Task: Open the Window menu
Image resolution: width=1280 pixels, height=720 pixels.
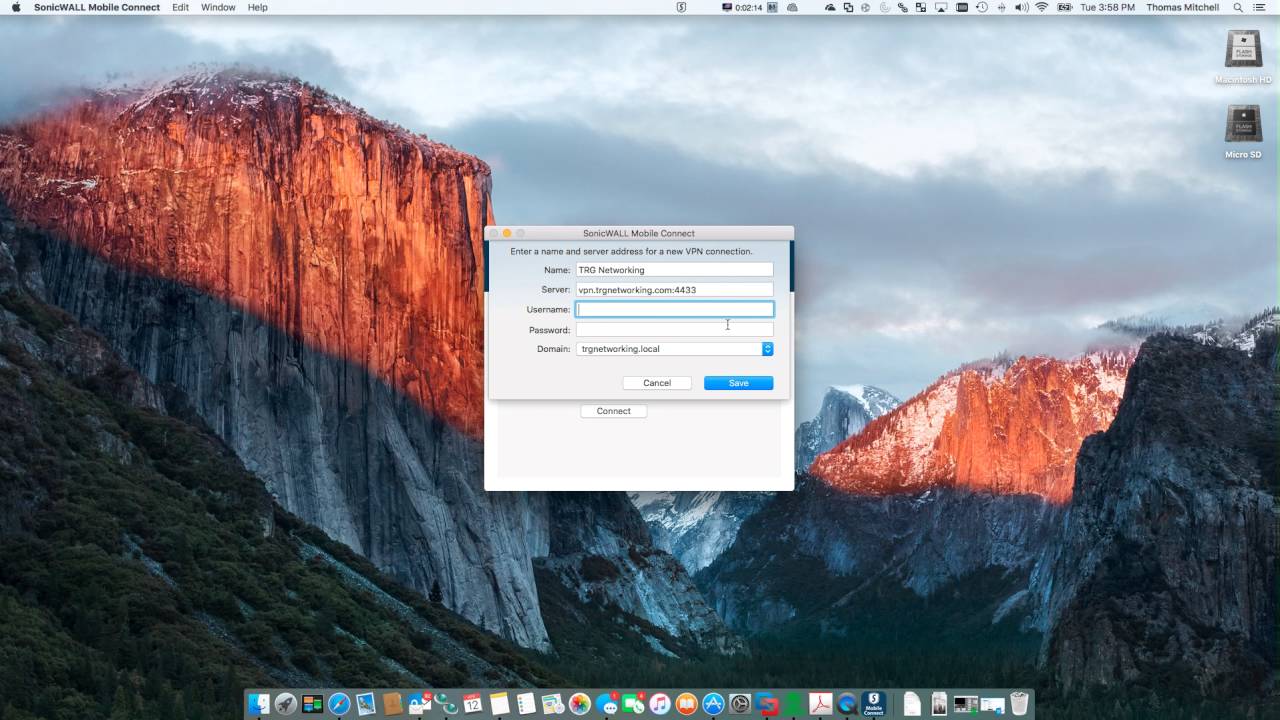Action: [218, 7]
